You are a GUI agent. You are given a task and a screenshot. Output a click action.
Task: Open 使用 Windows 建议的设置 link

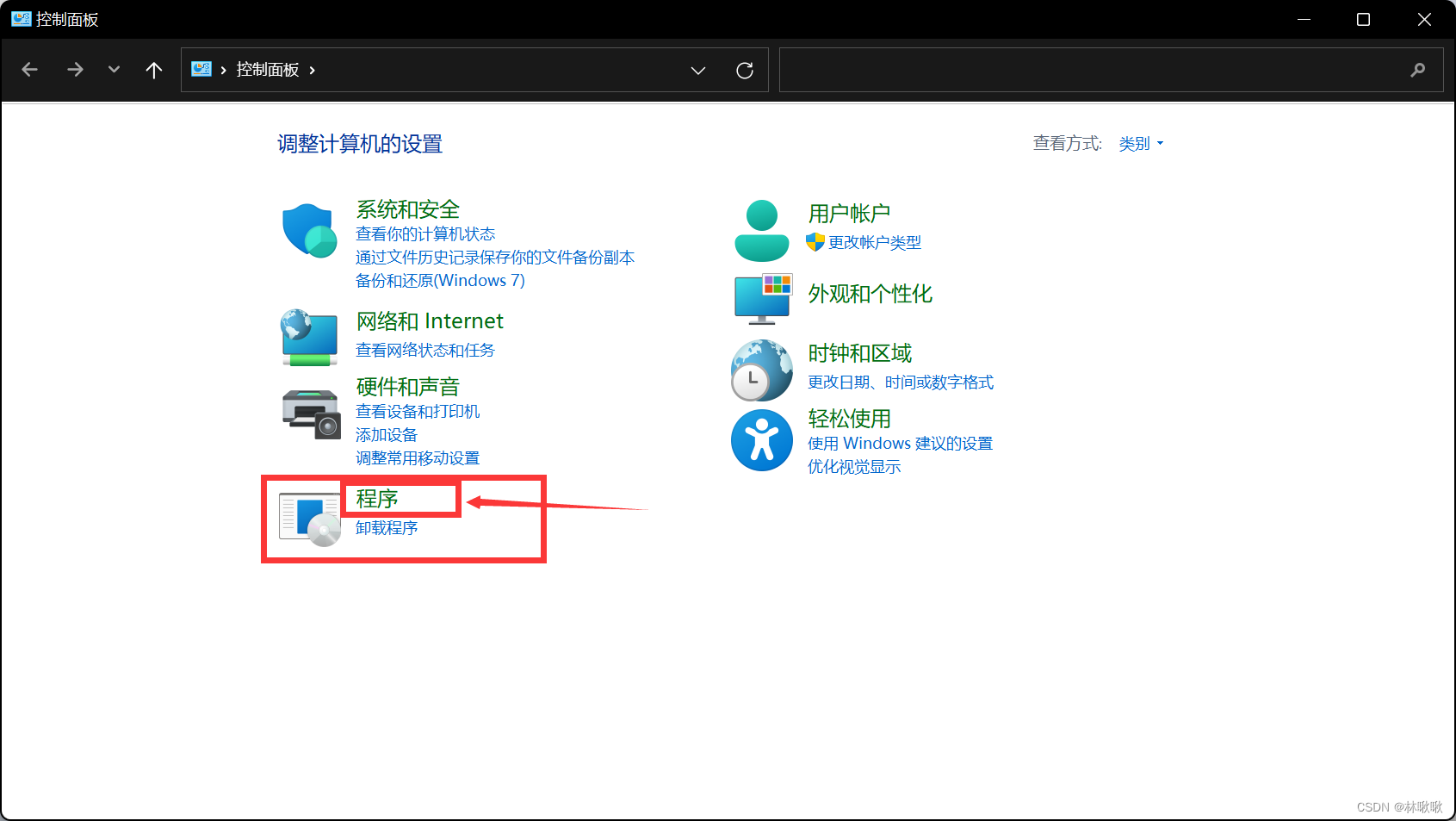900,444
